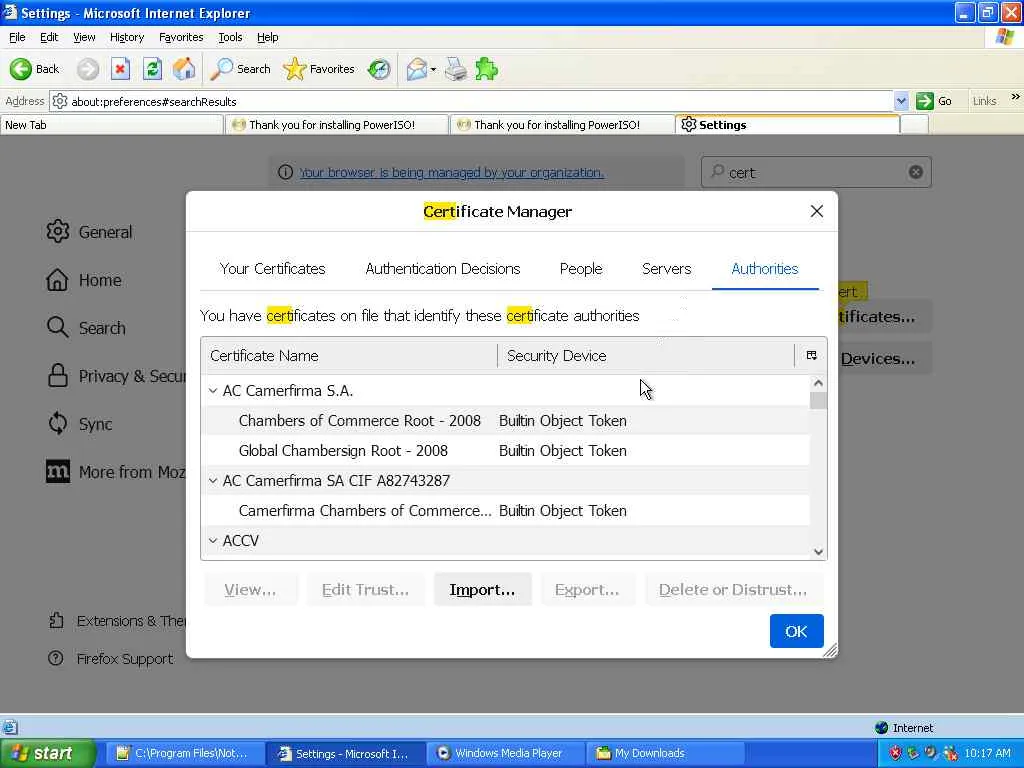
Task: Click the red Stop icon
Action: (120, 69)
